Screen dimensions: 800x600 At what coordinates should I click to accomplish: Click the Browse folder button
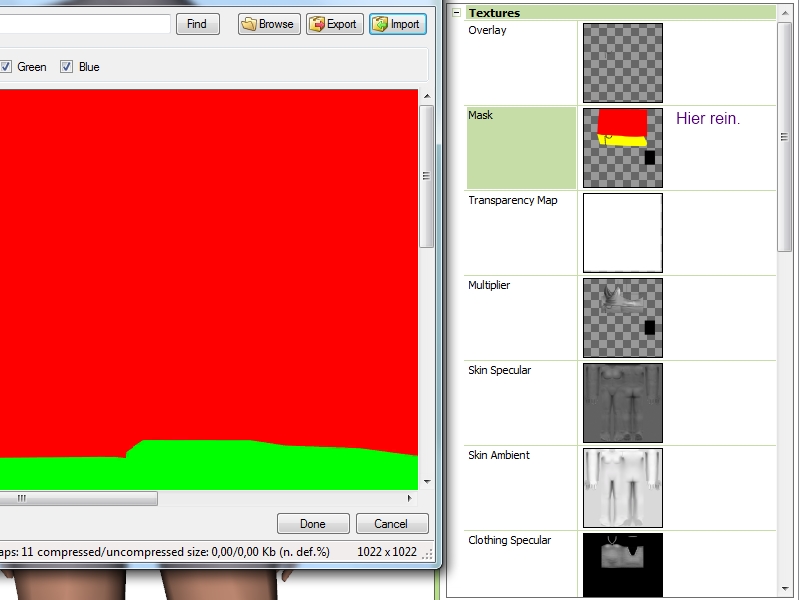(269, 24)
